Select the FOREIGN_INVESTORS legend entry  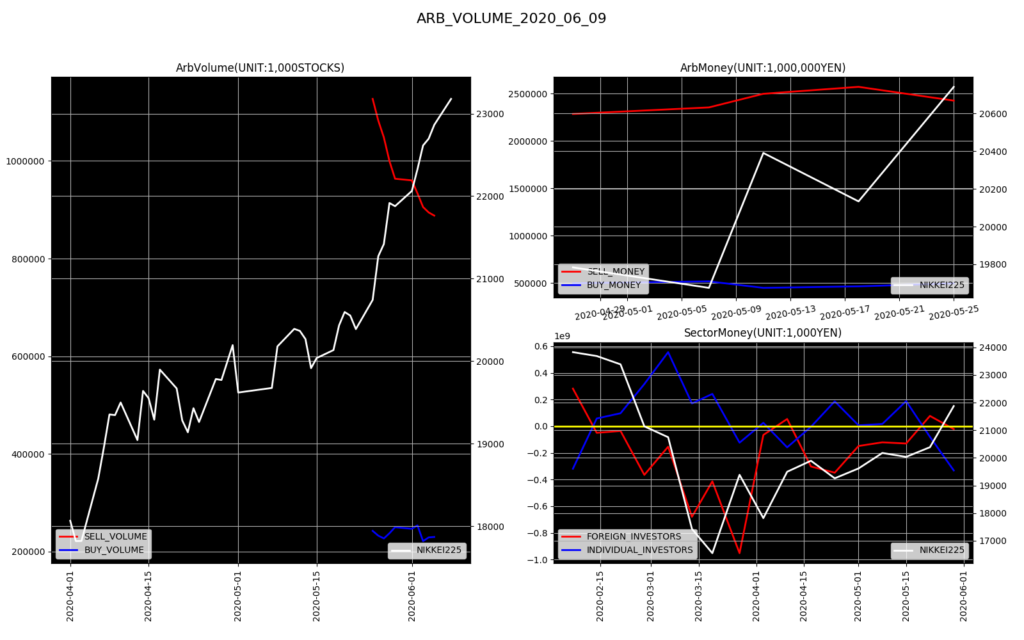[638, 537]
